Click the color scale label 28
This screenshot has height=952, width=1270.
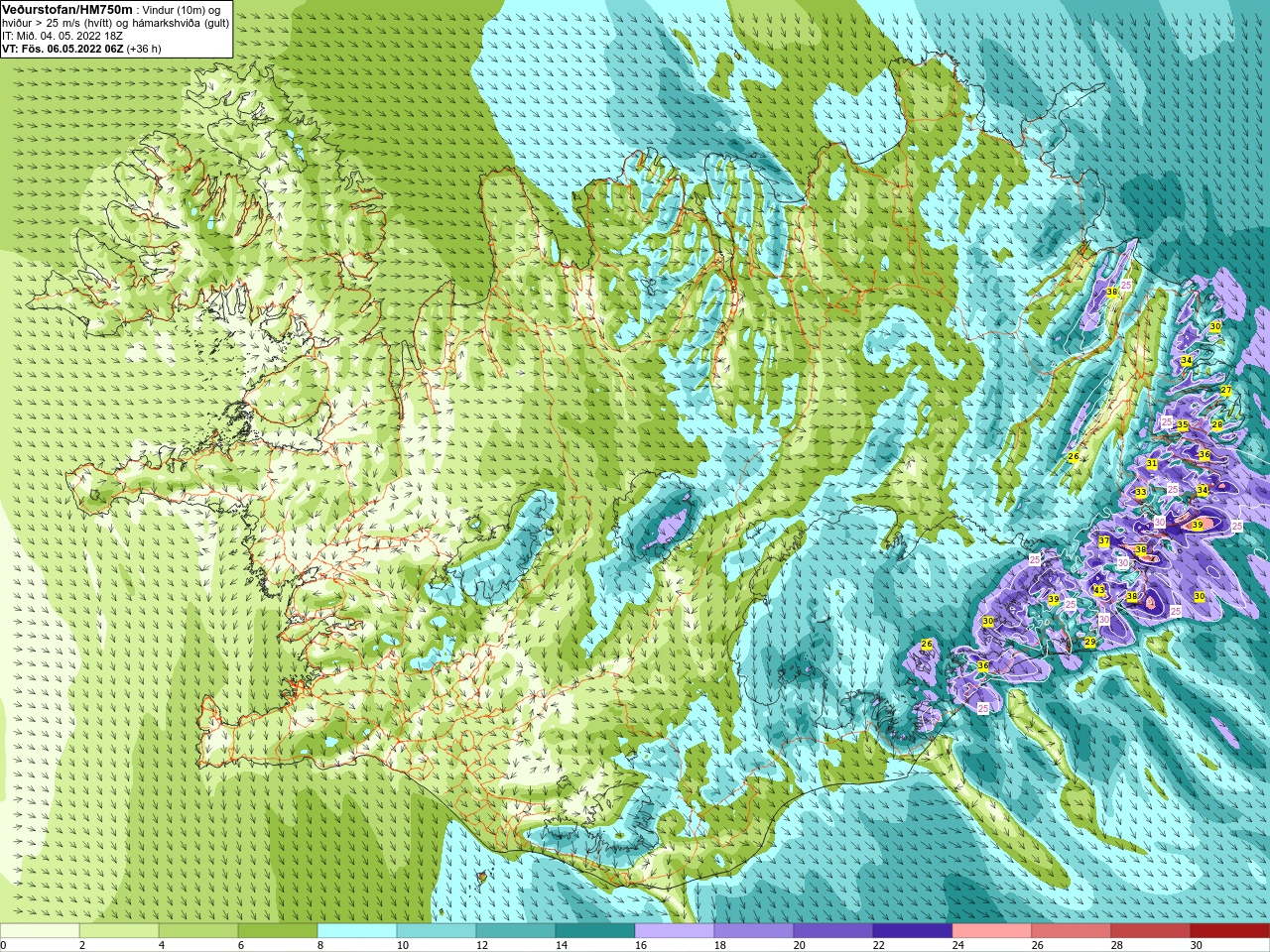(1117, 945)
